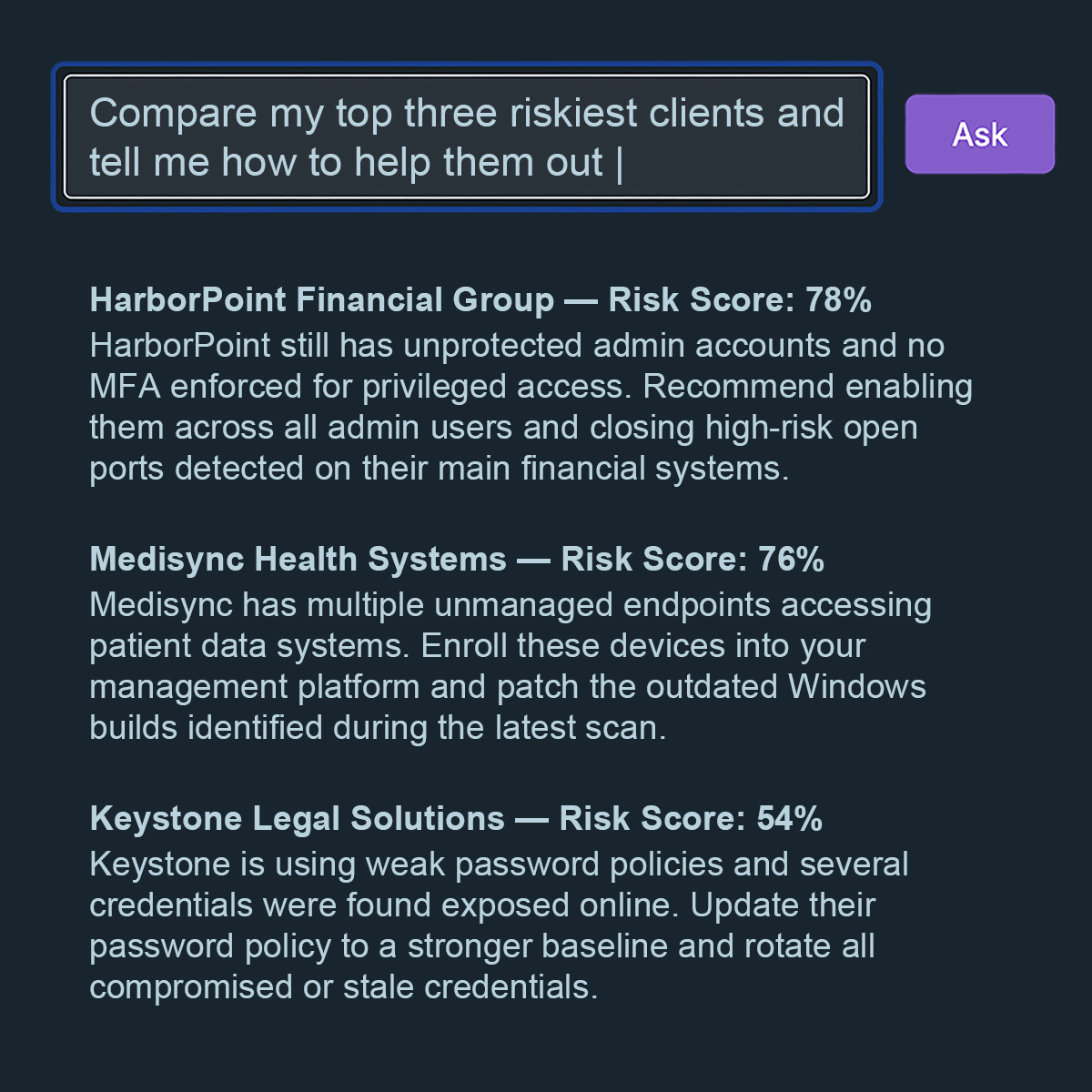Screen dimensions: 1092x1092
Task: Click the 76% risk score
Action: point(791,559)
